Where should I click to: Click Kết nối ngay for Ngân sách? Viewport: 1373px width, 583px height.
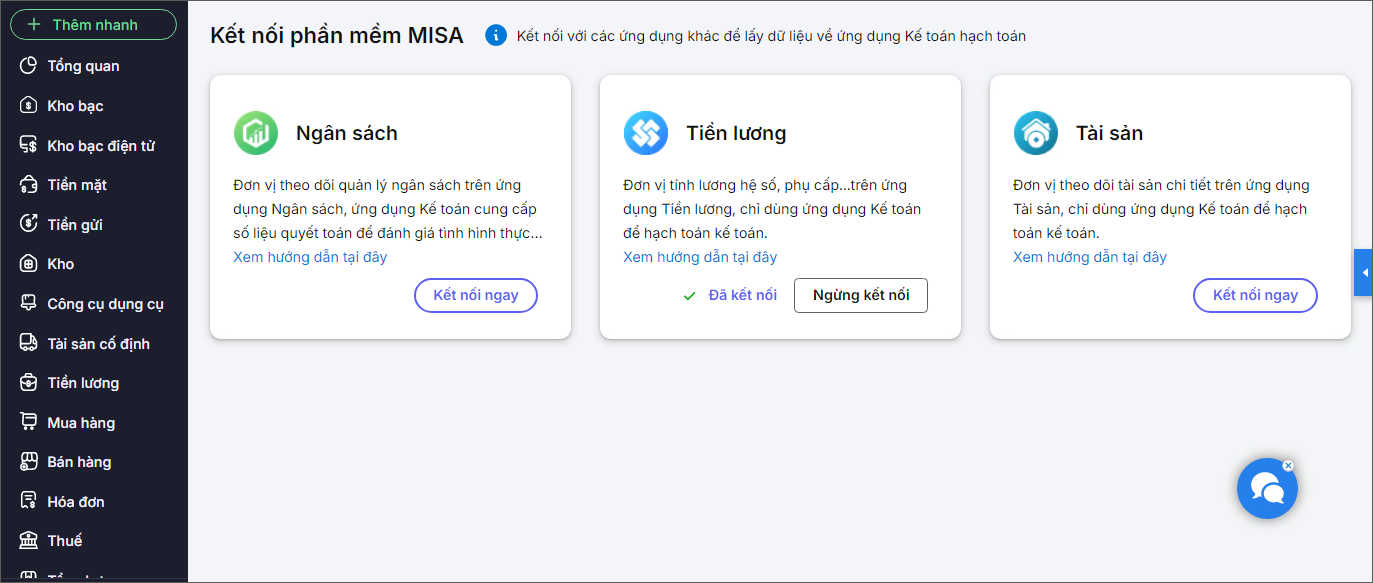(x=476, y=295)
